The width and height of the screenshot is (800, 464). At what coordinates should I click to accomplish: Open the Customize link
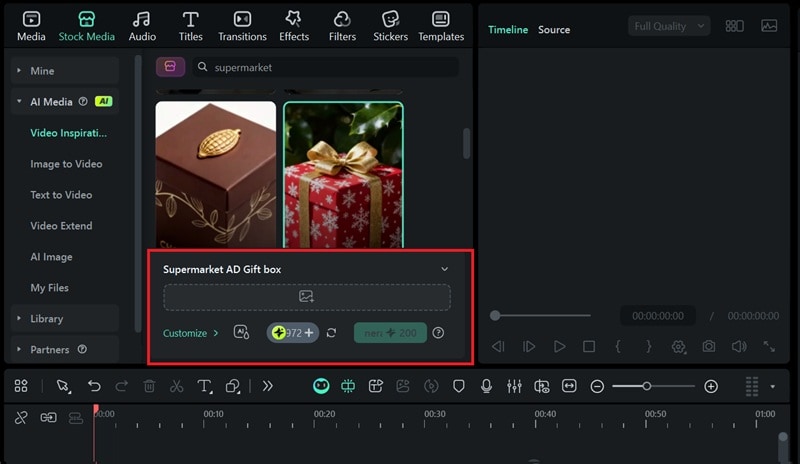point(190,333)
